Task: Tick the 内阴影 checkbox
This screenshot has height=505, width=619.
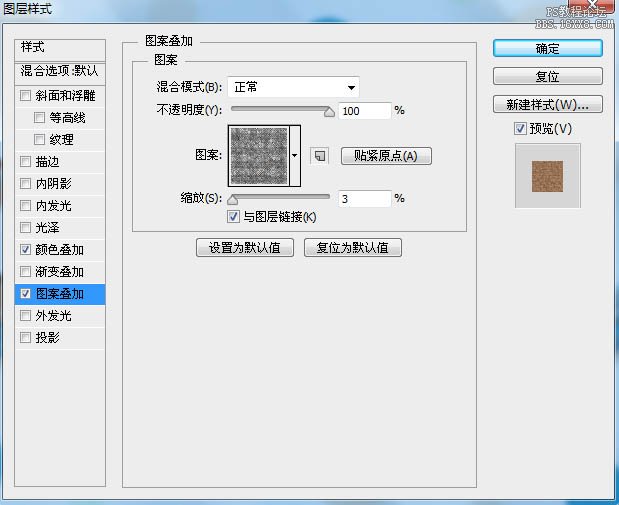Action: click(x=25, y=184)
